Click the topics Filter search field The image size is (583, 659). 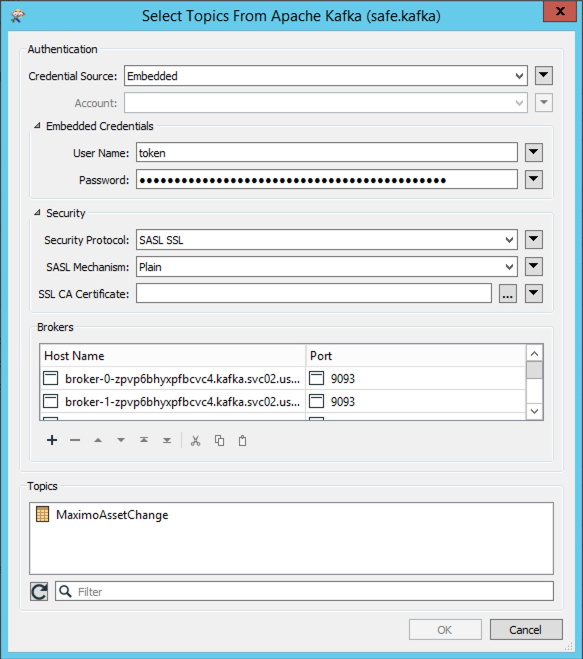point(304,591)
